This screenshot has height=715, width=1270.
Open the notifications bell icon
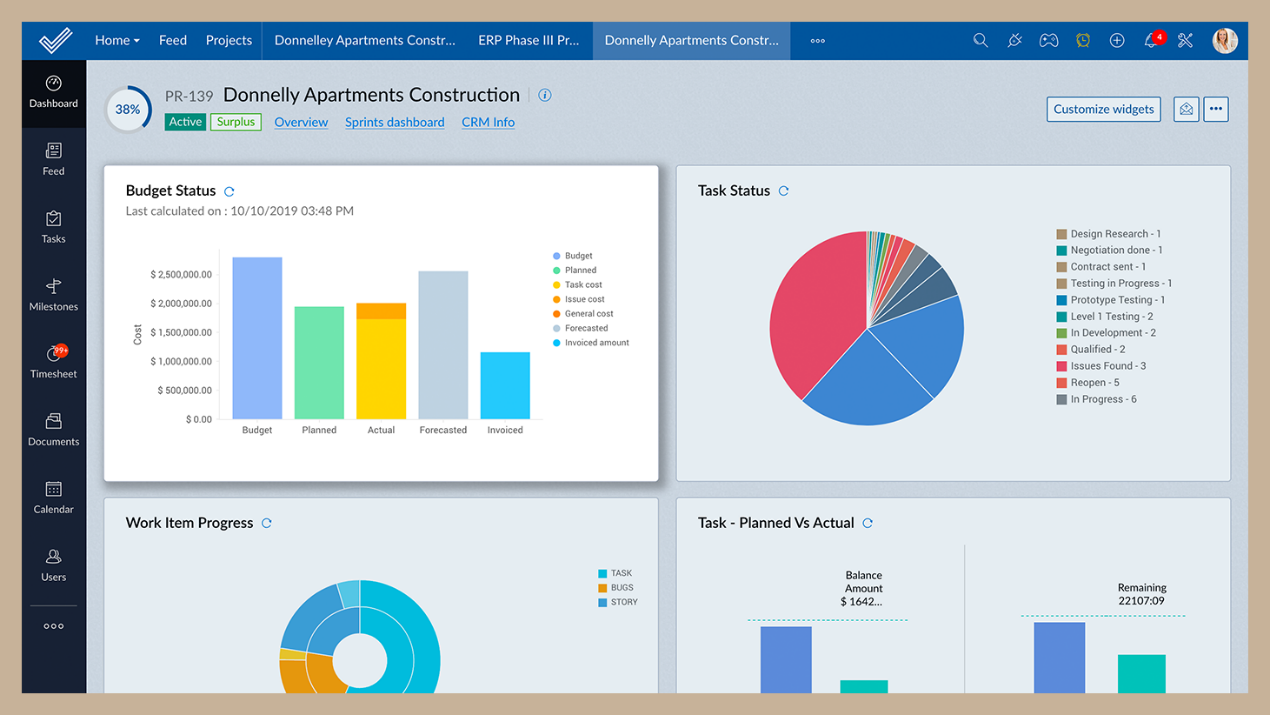1151,41
